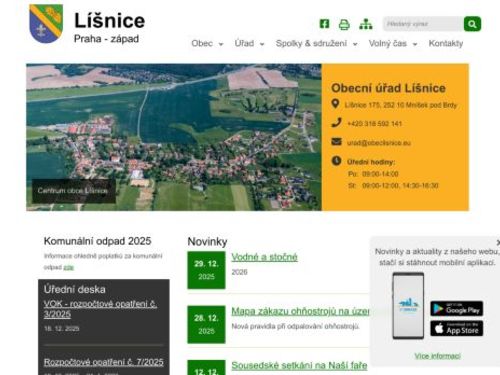Click the Praha - západ subtitle

(x=106, y=39)
